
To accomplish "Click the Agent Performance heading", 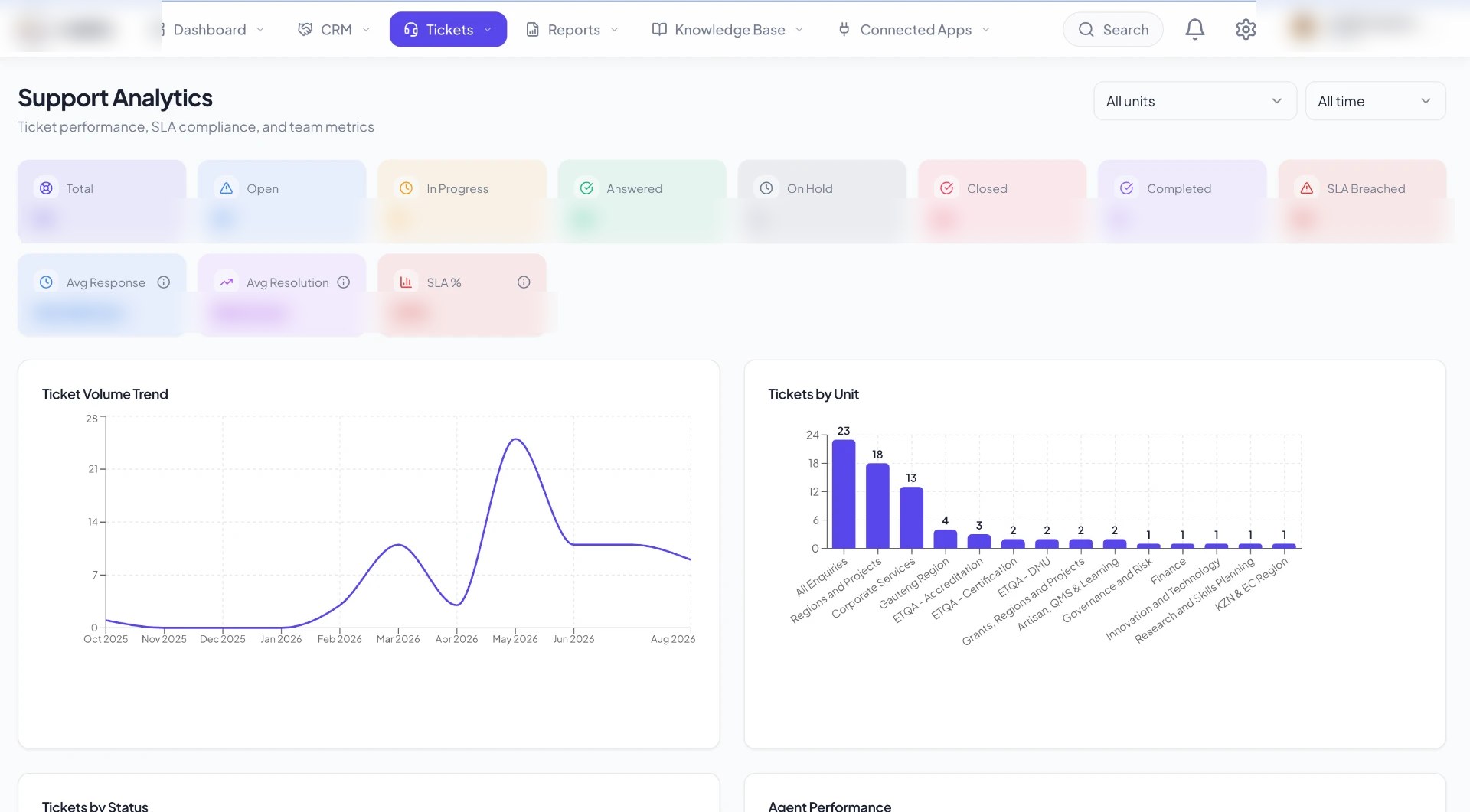I will (x=829, y=806).
